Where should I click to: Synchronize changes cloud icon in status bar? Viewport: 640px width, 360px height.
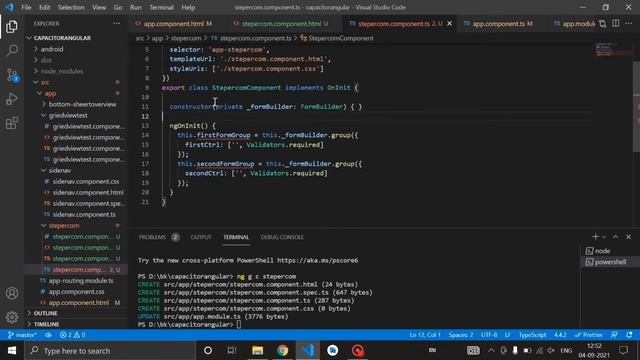tap(48, 335)
